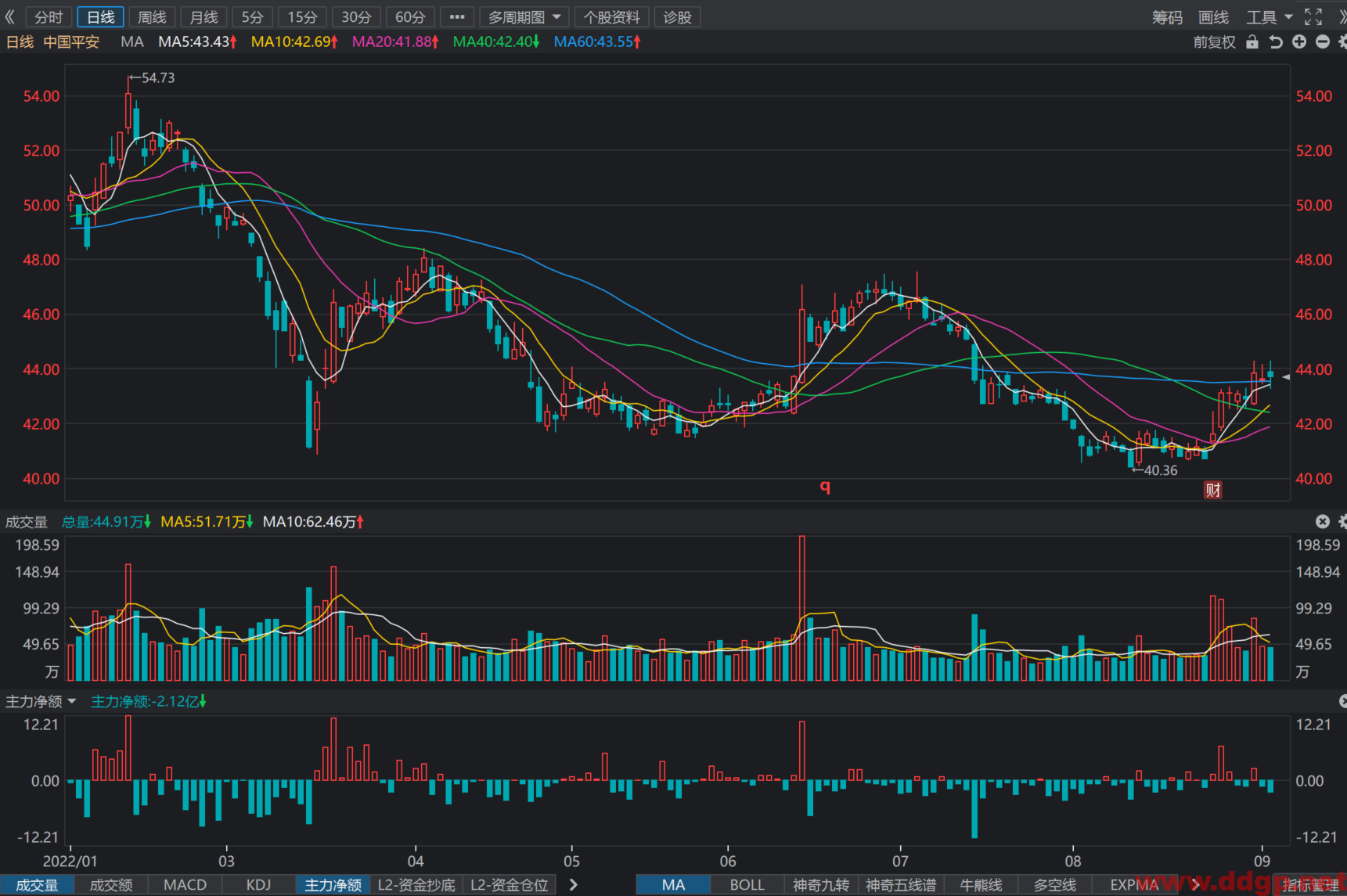Image resolution: width=1347 pixels, height=896 pixels.
Task: Open 个股资料 stock info
Action: [611, 16]
